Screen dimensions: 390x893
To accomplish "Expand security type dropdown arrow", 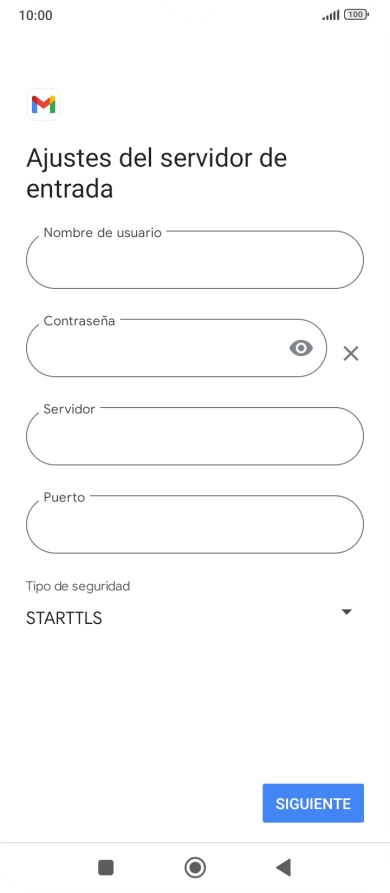I will [x=346, y=612].
